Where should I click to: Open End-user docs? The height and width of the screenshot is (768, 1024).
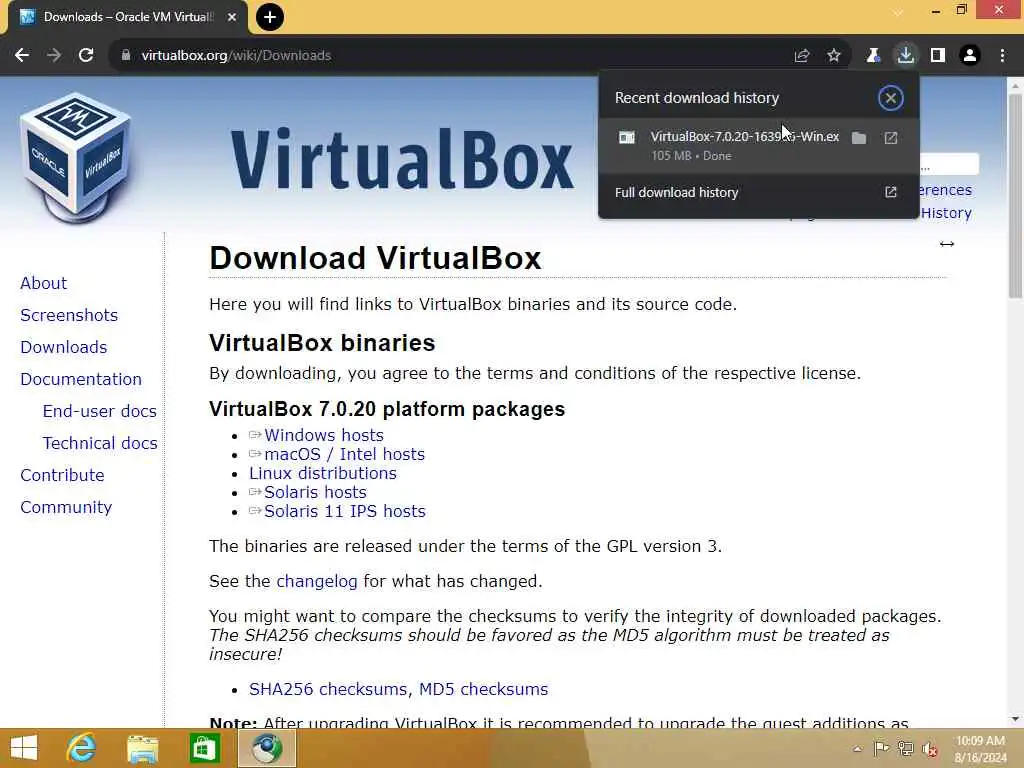tap(99, 411)
